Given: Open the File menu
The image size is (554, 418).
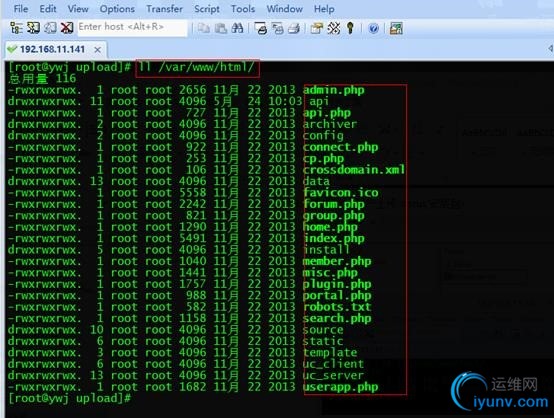Looking at the screenshot, I should point(21,9).
